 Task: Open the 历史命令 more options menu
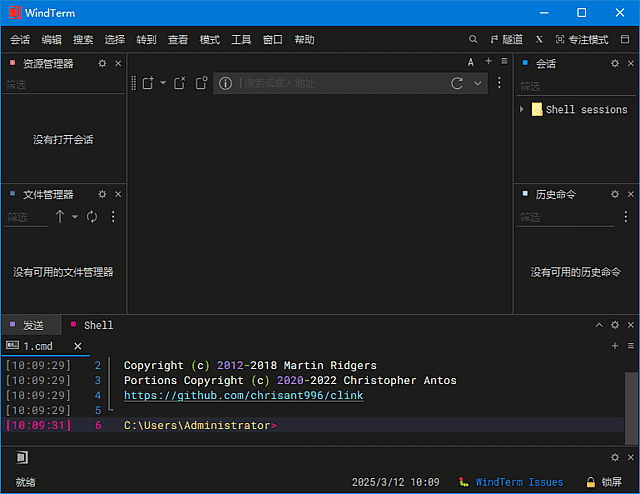click(x=626, y=216)
